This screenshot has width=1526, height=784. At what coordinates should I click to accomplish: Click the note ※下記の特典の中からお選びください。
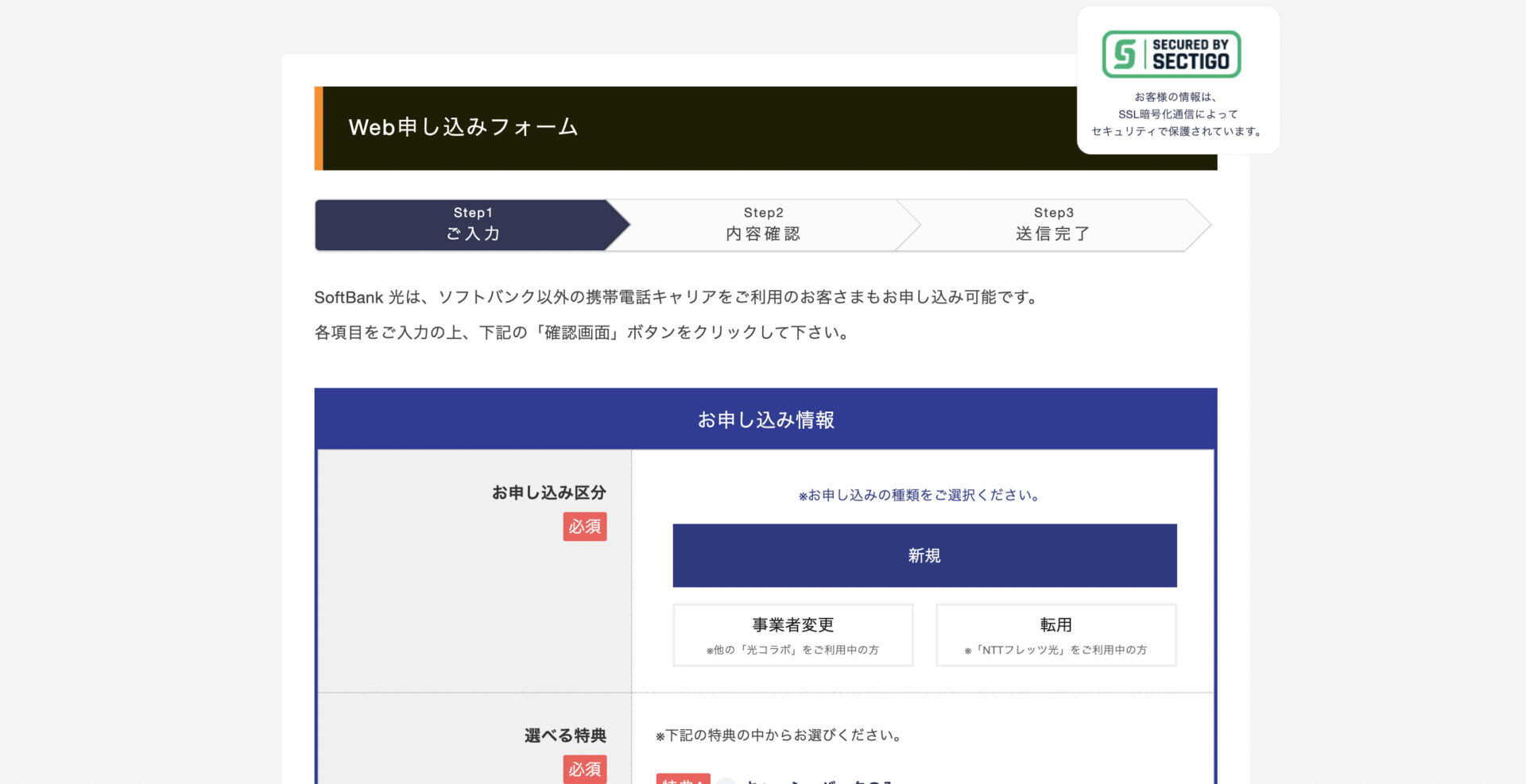tap(778, 736)
